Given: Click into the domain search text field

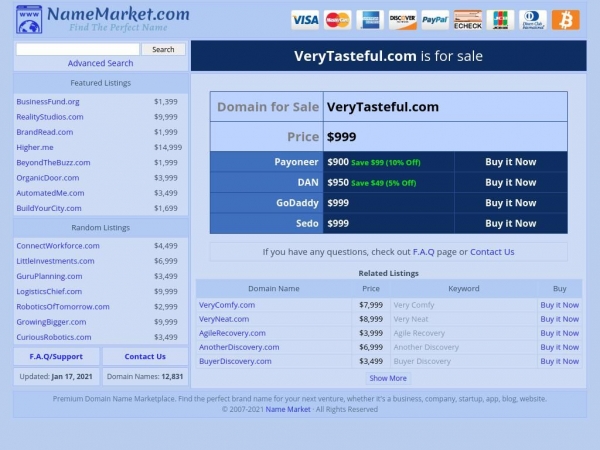Looking at the screenshot, I should [x=78, y=49].
